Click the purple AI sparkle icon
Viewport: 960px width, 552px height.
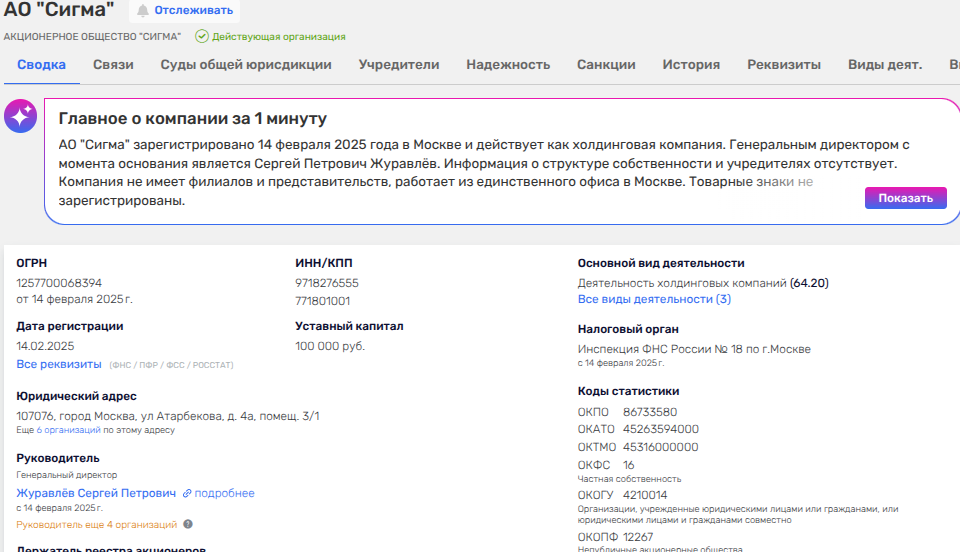click(21, 117)
